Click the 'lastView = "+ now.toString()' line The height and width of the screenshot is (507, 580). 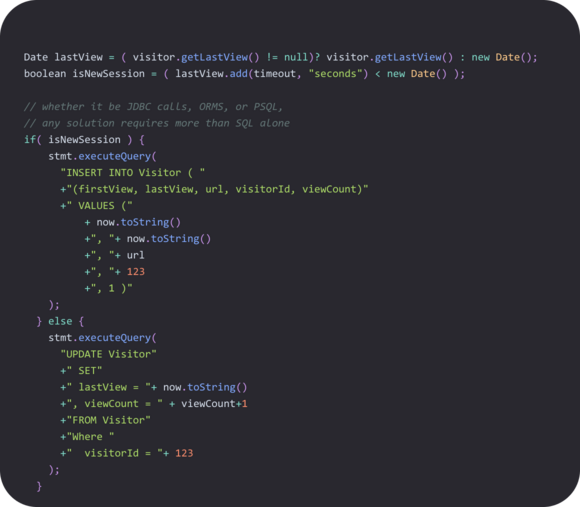coord(154,387)
